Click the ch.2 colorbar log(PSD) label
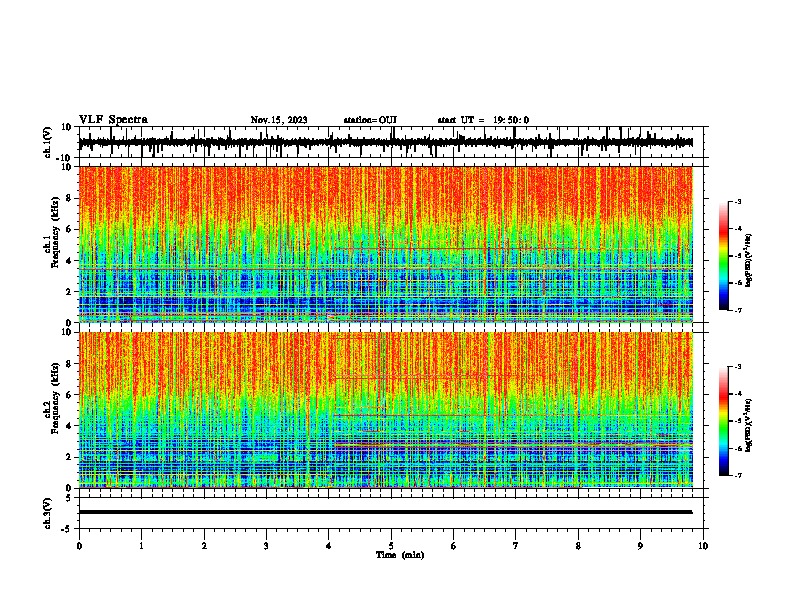 (749, 425)
